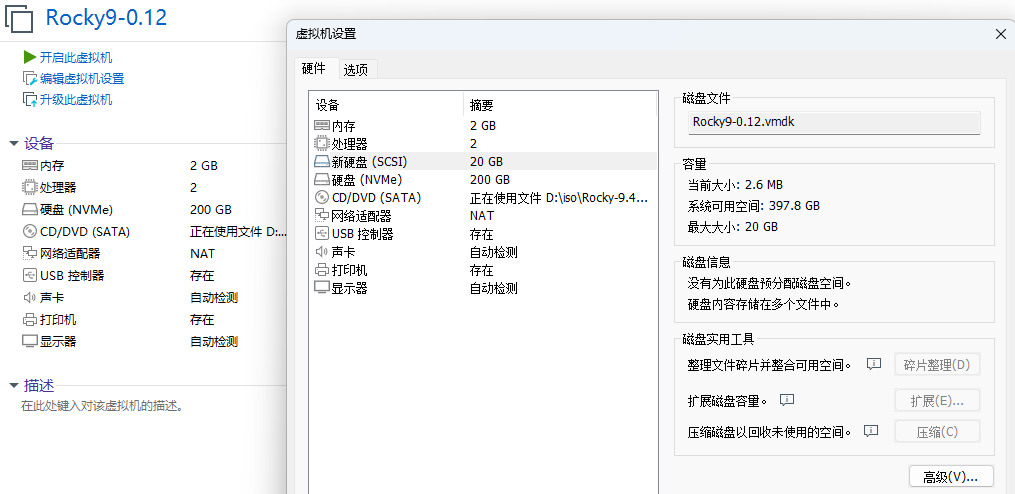Click the 扩展(E)... button
1015x494 pixels.
click(x=937, y=400)
